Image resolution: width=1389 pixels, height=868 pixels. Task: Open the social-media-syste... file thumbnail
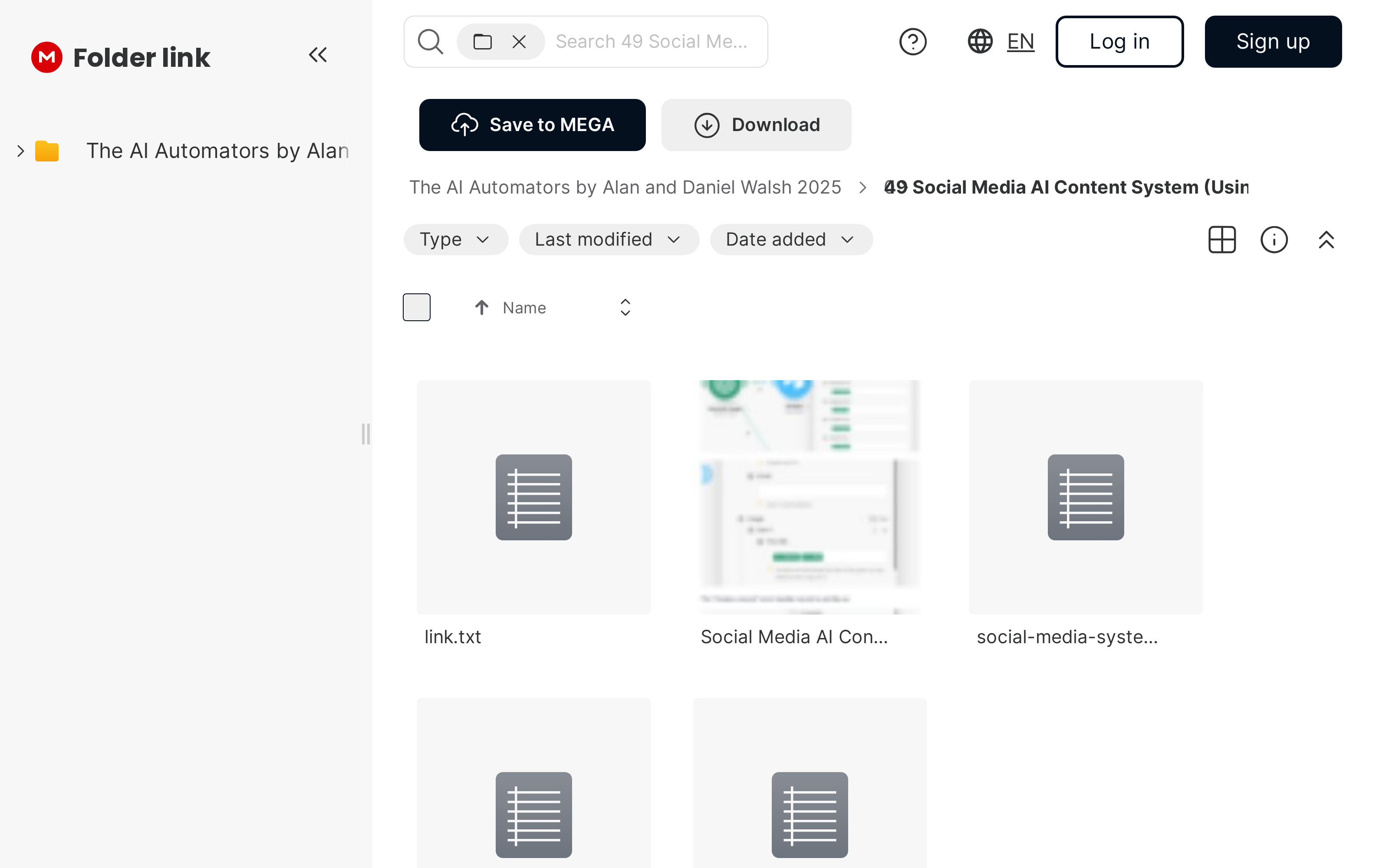(1086, 497)
